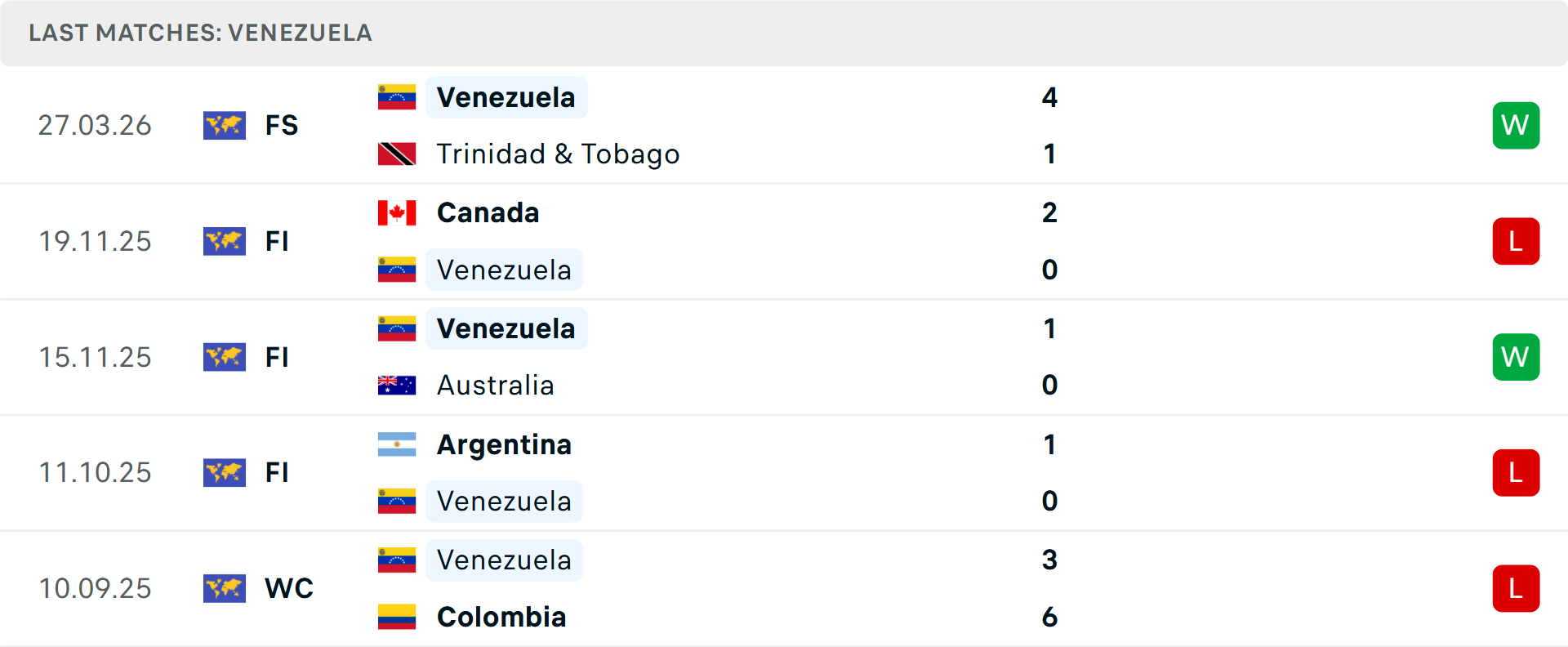1568x647 pixels.
Task: Click the Last Matches: Venezuela header
Action: pyautogui.click(x=200, y=33)
